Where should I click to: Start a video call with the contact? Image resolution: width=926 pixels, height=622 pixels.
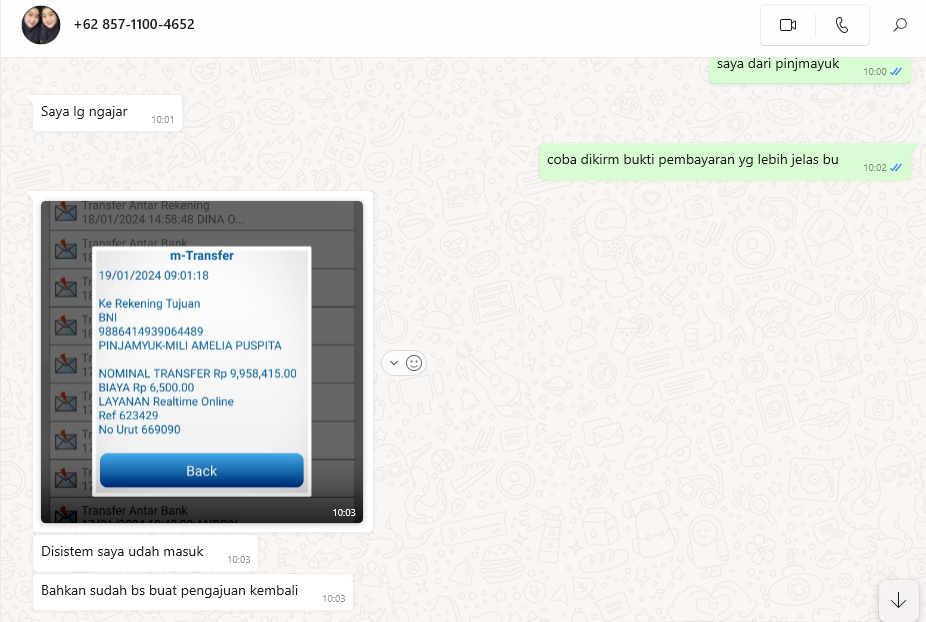pos(788,25)
